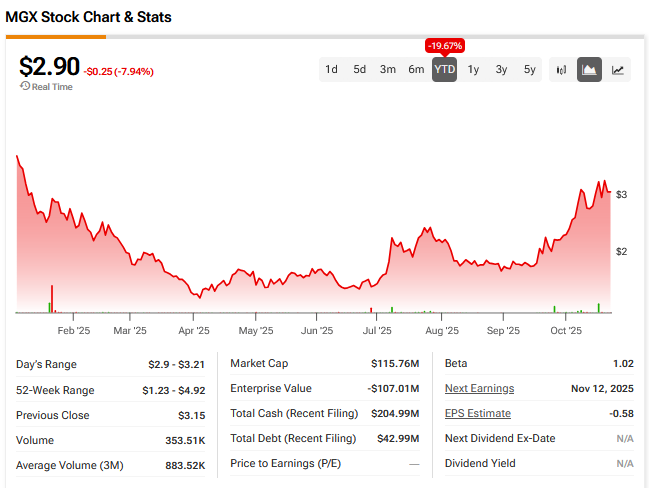649x488 pixels.
Task: Open the EPS Estimate link
Action: 477,414
